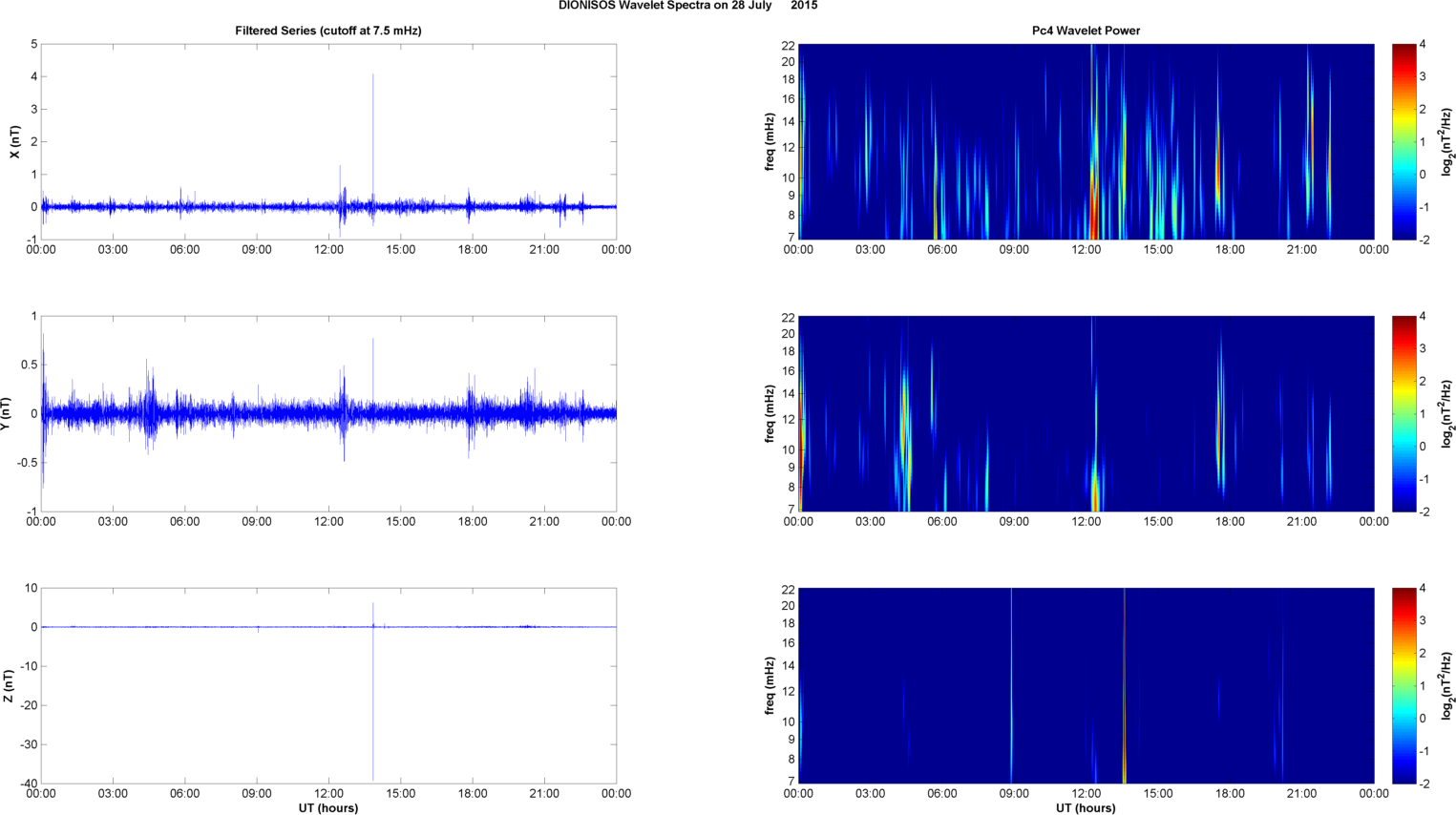Click "UT (hours)" label under the bottom spectrogram
This screenshot has width=1456, height=815.
[x=1086, y=808]
